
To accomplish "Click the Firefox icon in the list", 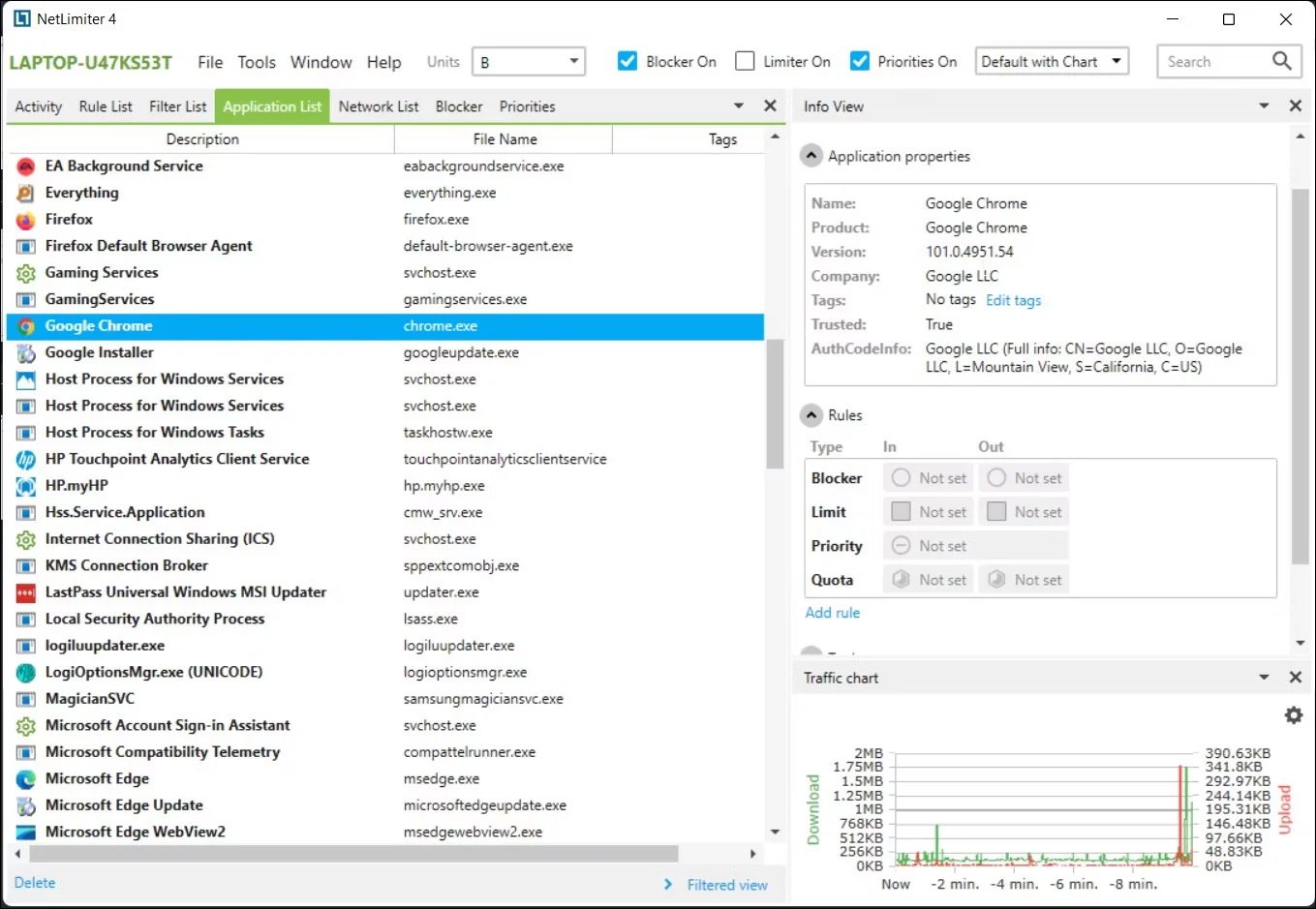I will click(x=26, y=220).
